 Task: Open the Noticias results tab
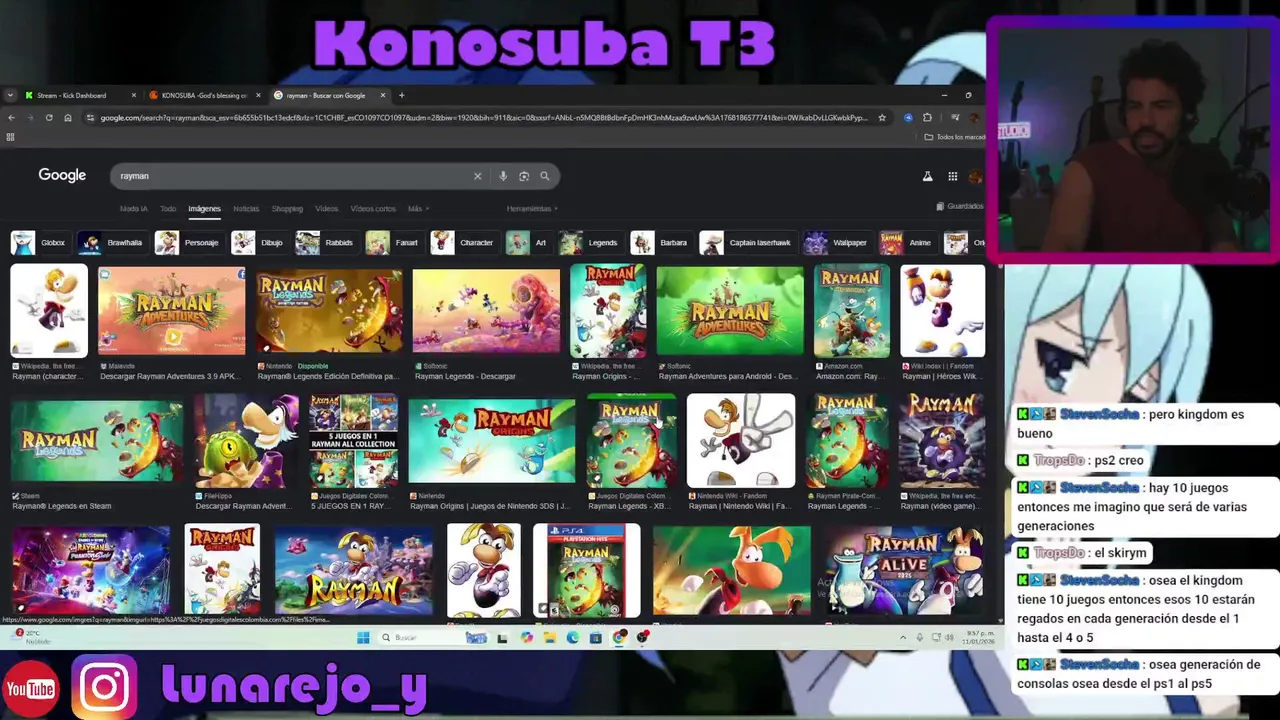pos(246,209)
